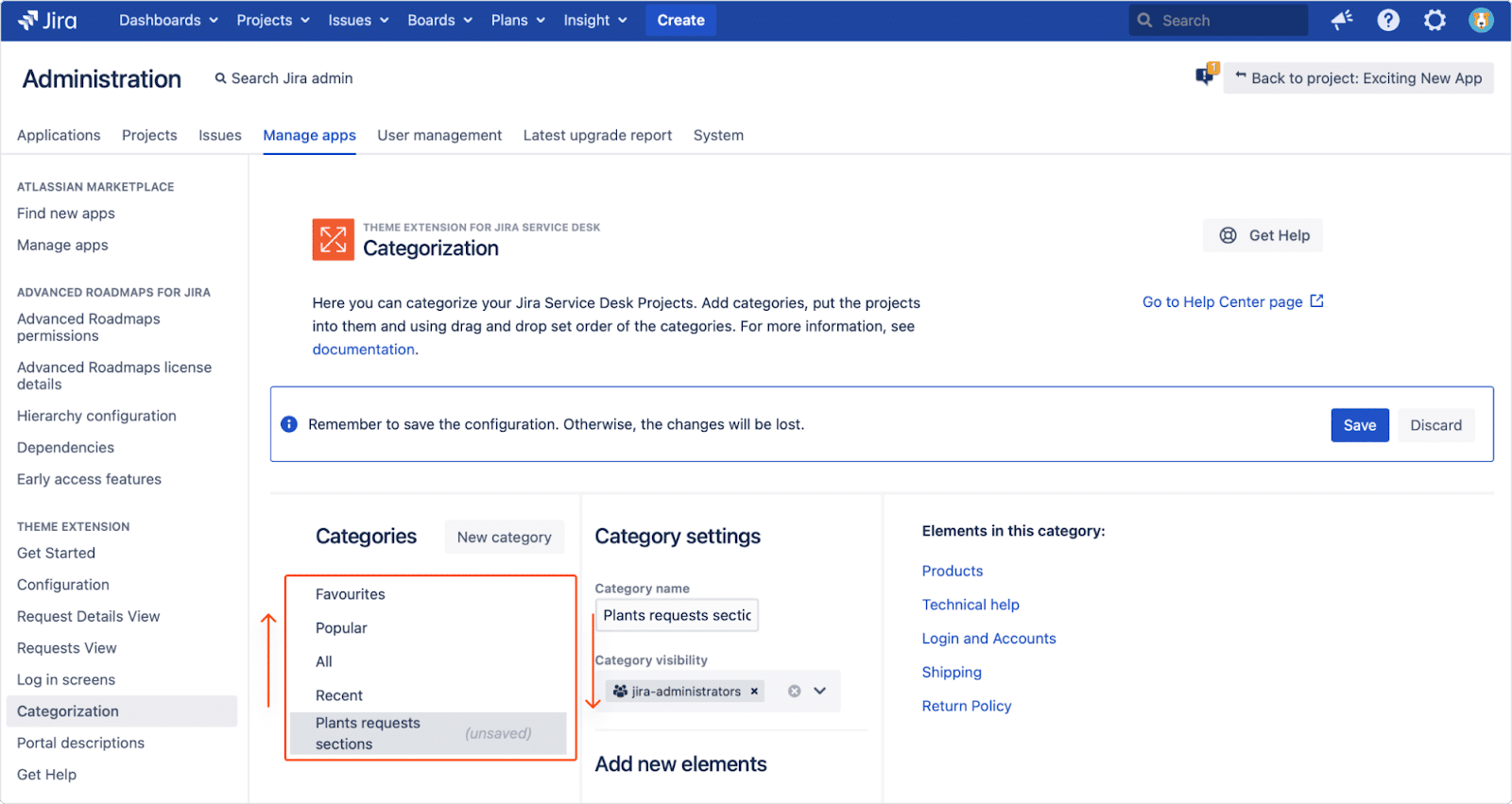The height and width of the screenshot is (804, 1512).
Task: Open the help question mark icon
Action: point(1388,20)
